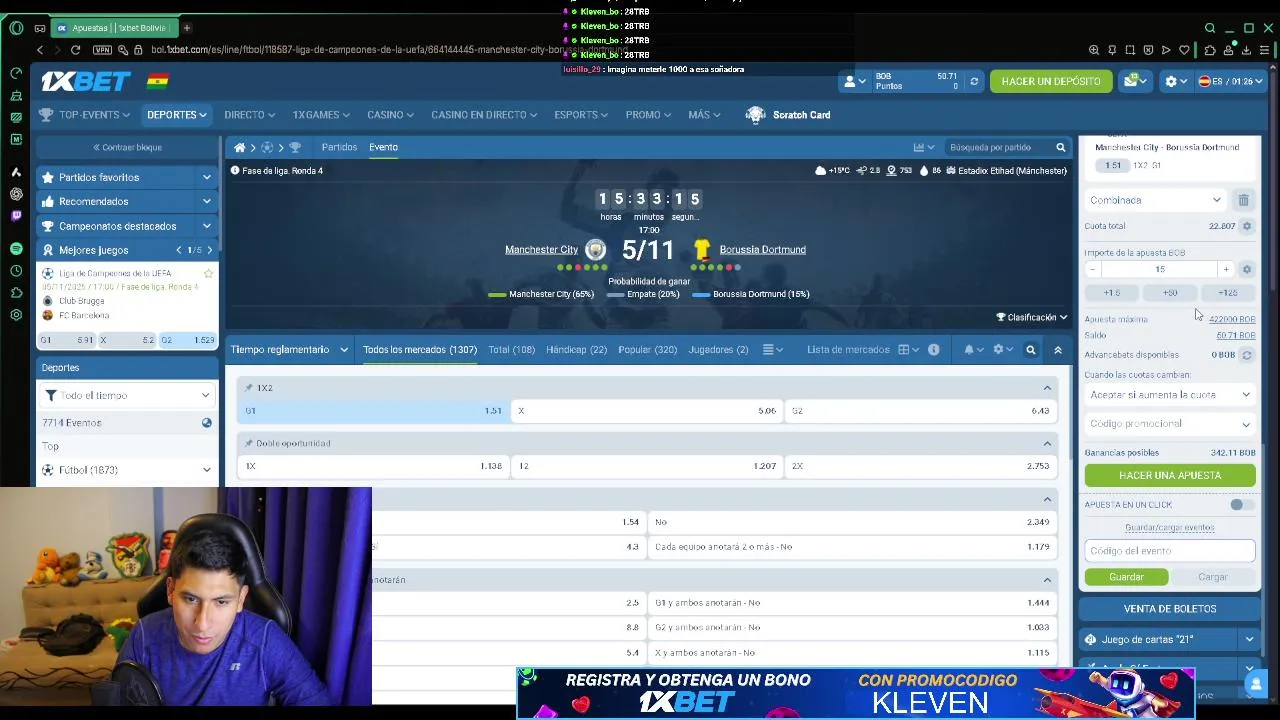
Task: Select the X 5.06 draw odds
Action: tap(647, 411)
